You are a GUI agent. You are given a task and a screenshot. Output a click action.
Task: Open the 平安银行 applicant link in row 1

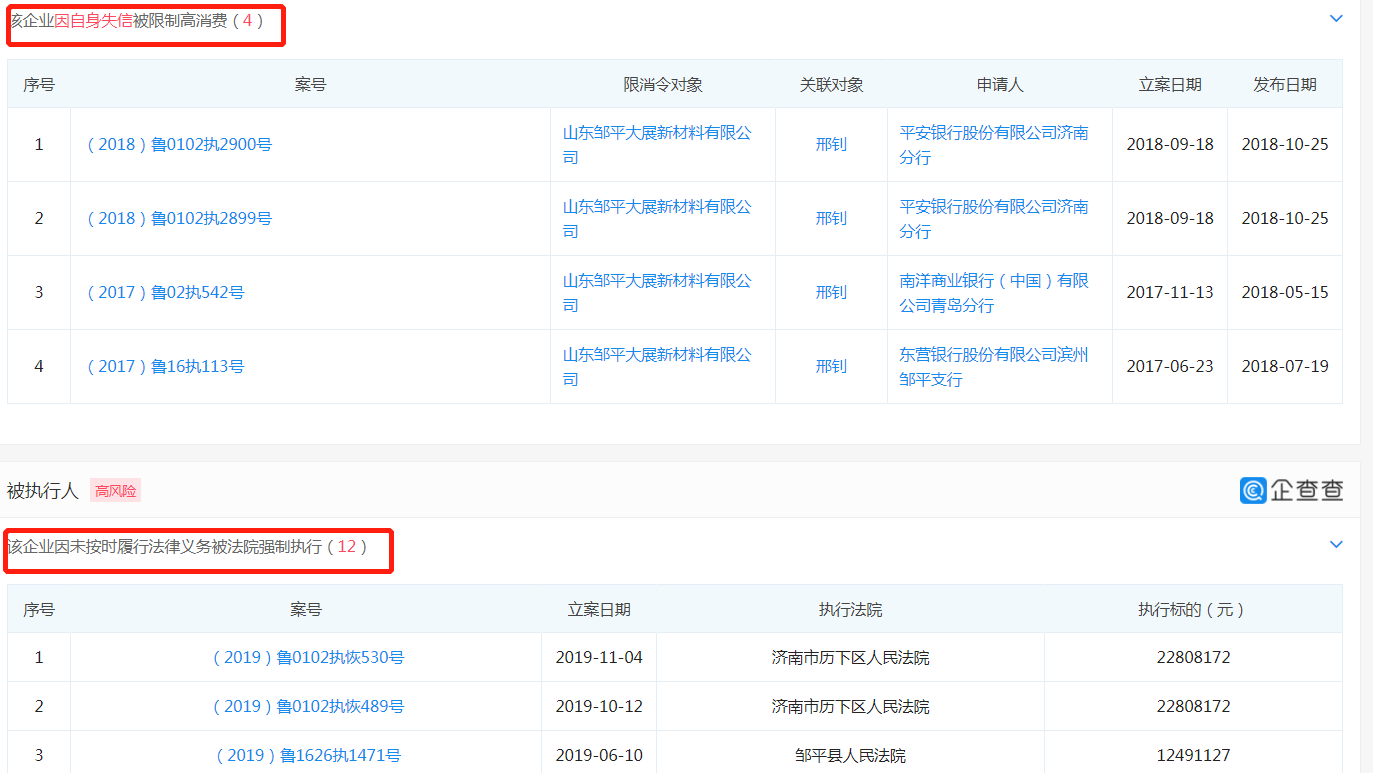[993, 144]
